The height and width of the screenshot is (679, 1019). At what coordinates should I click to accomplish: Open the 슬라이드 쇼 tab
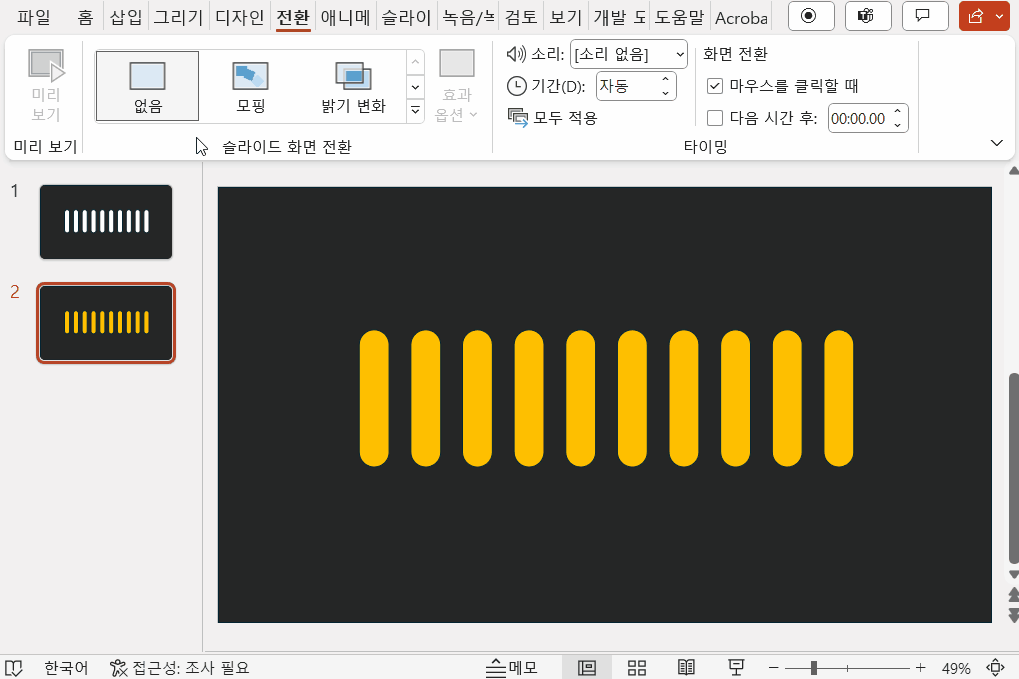tap(406, 17)
